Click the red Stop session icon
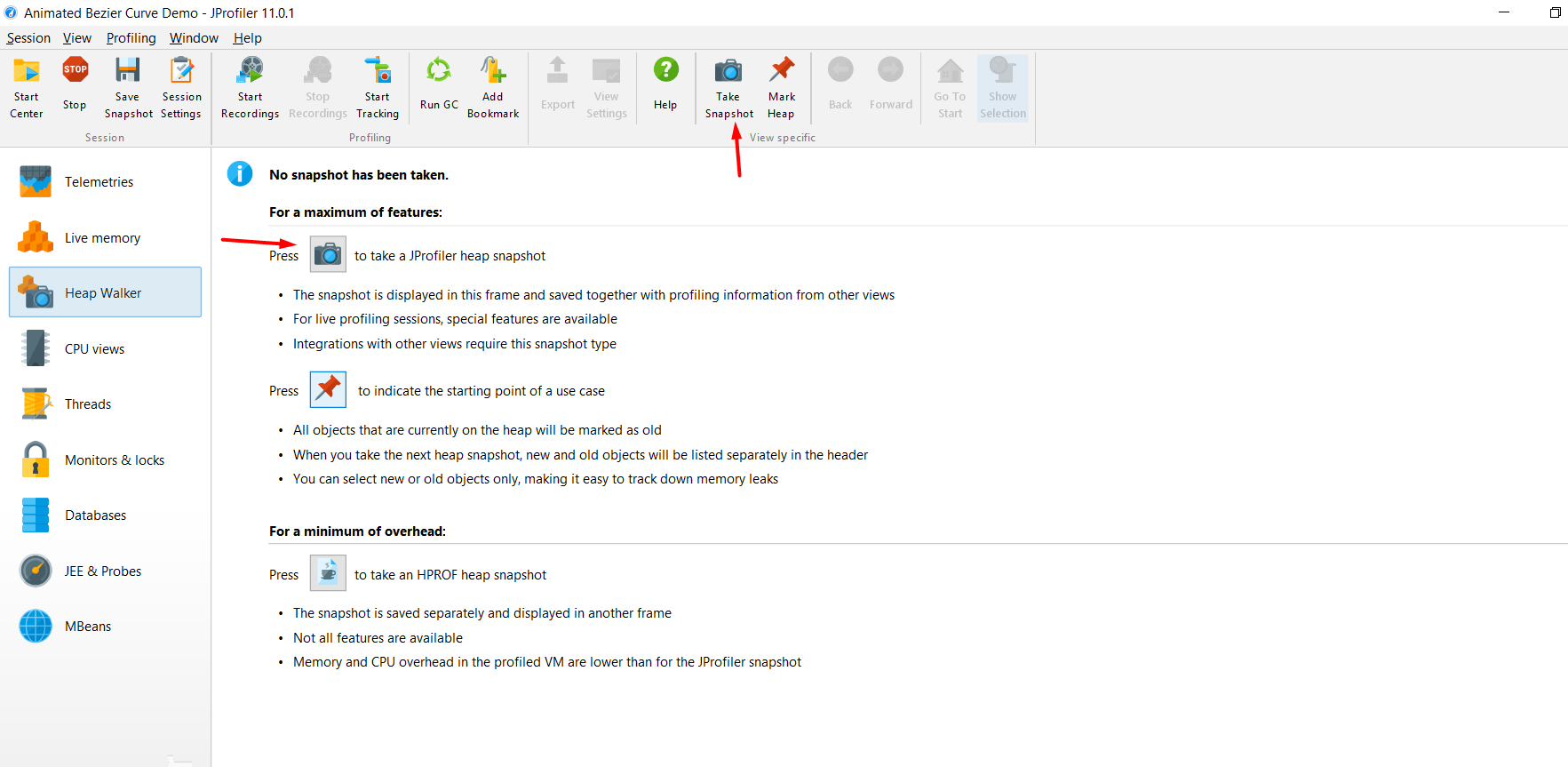1568x767 pixels. tap(75, 69)
